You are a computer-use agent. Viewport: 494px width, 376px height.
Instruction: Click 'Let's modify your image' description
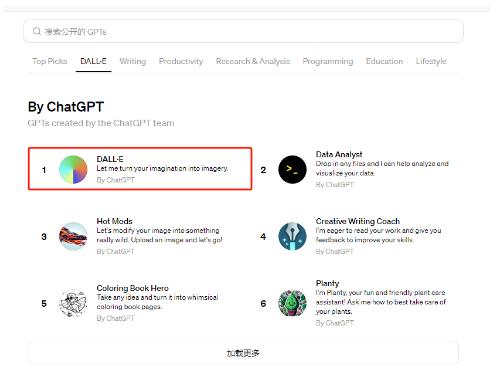(159, 235)
